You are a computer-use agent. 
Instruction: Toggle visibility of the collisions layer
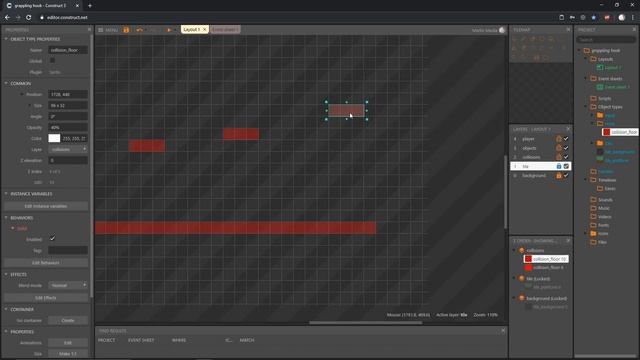click(566, 157)
